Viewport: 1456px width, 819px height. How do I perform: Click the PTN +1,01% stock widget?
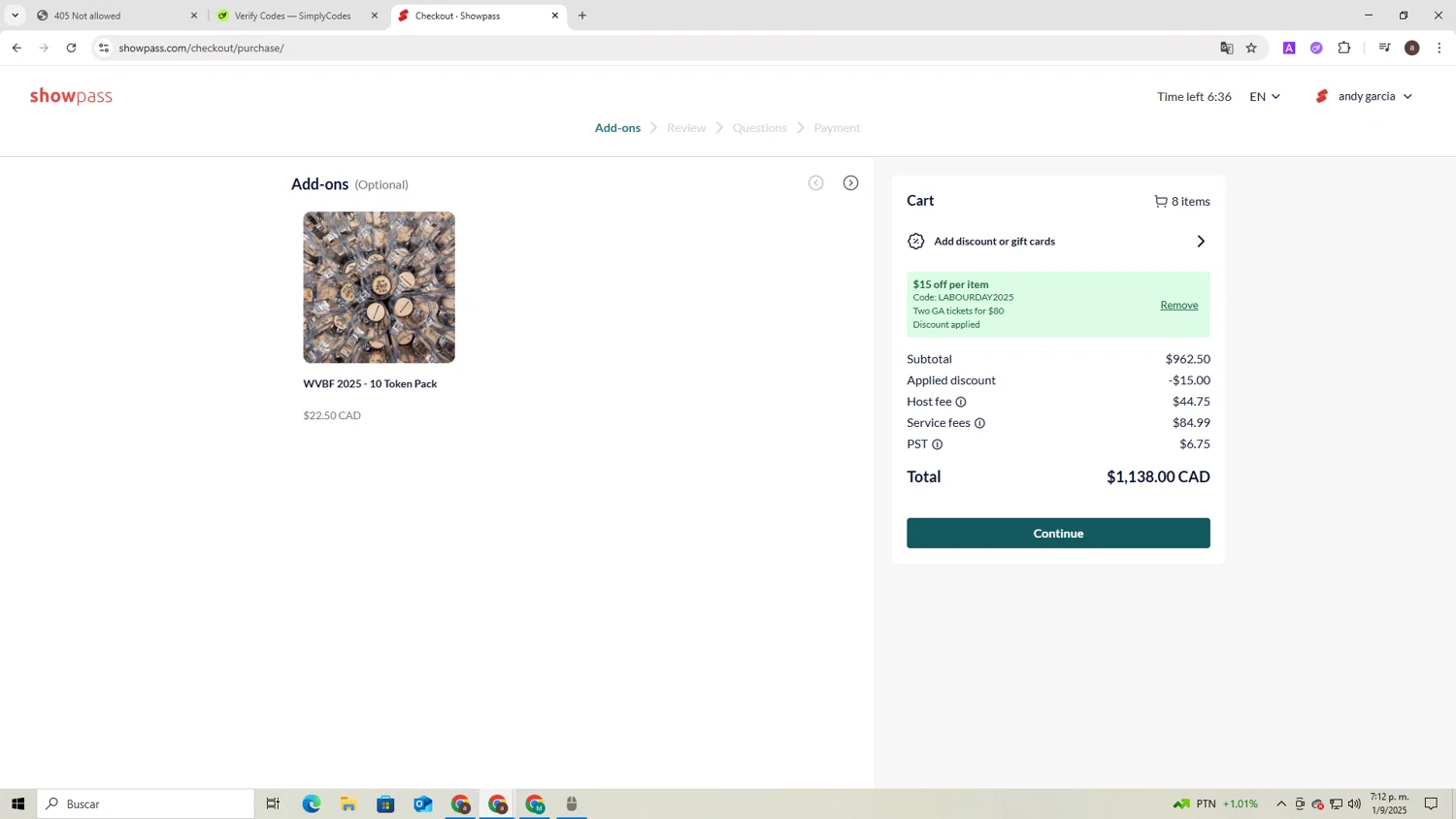point(1215,803)
